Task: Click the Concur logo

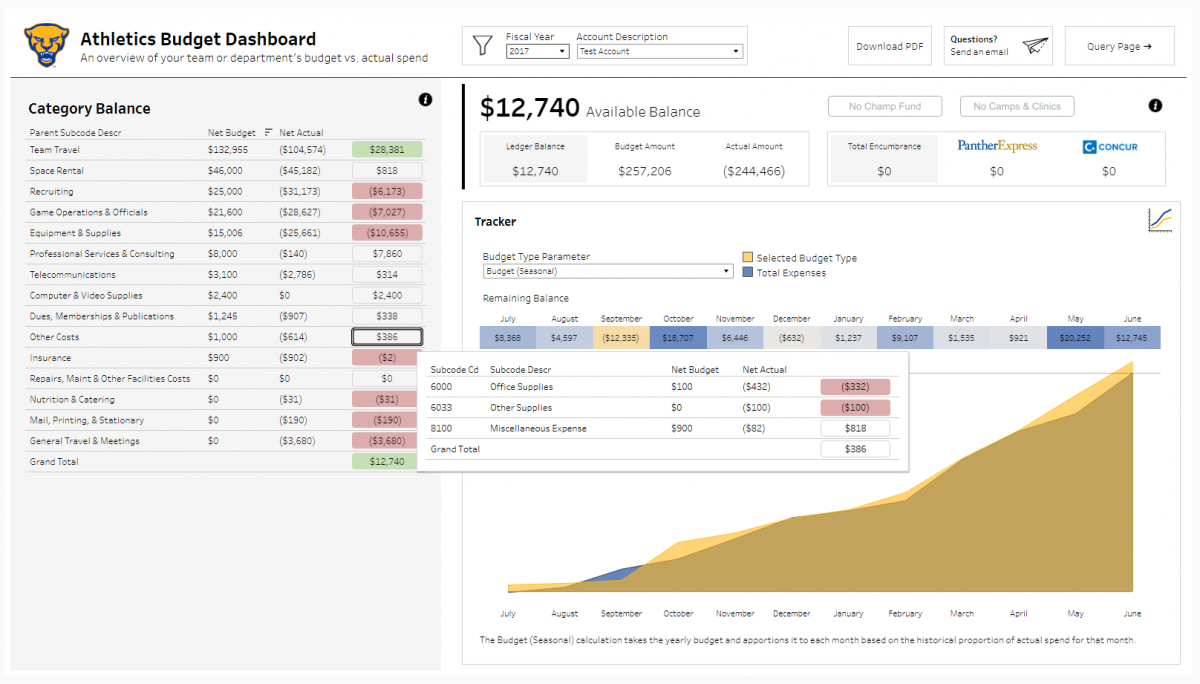Action: [x=1110, y=147]
